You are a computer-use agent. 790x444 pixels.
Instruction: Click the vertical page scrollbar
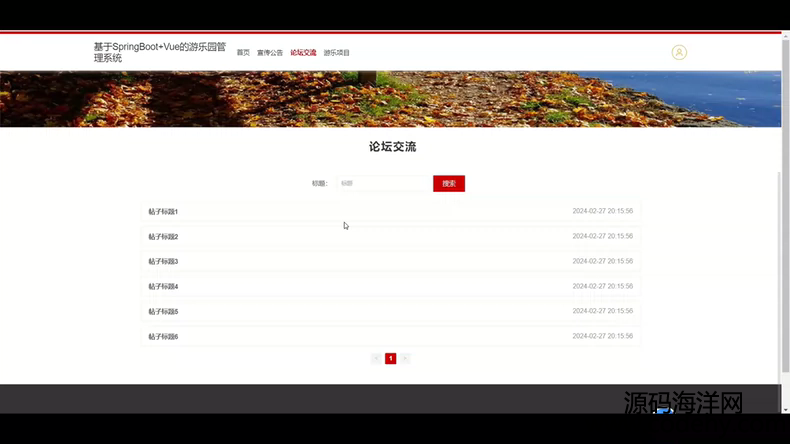[x=784, y=250]
